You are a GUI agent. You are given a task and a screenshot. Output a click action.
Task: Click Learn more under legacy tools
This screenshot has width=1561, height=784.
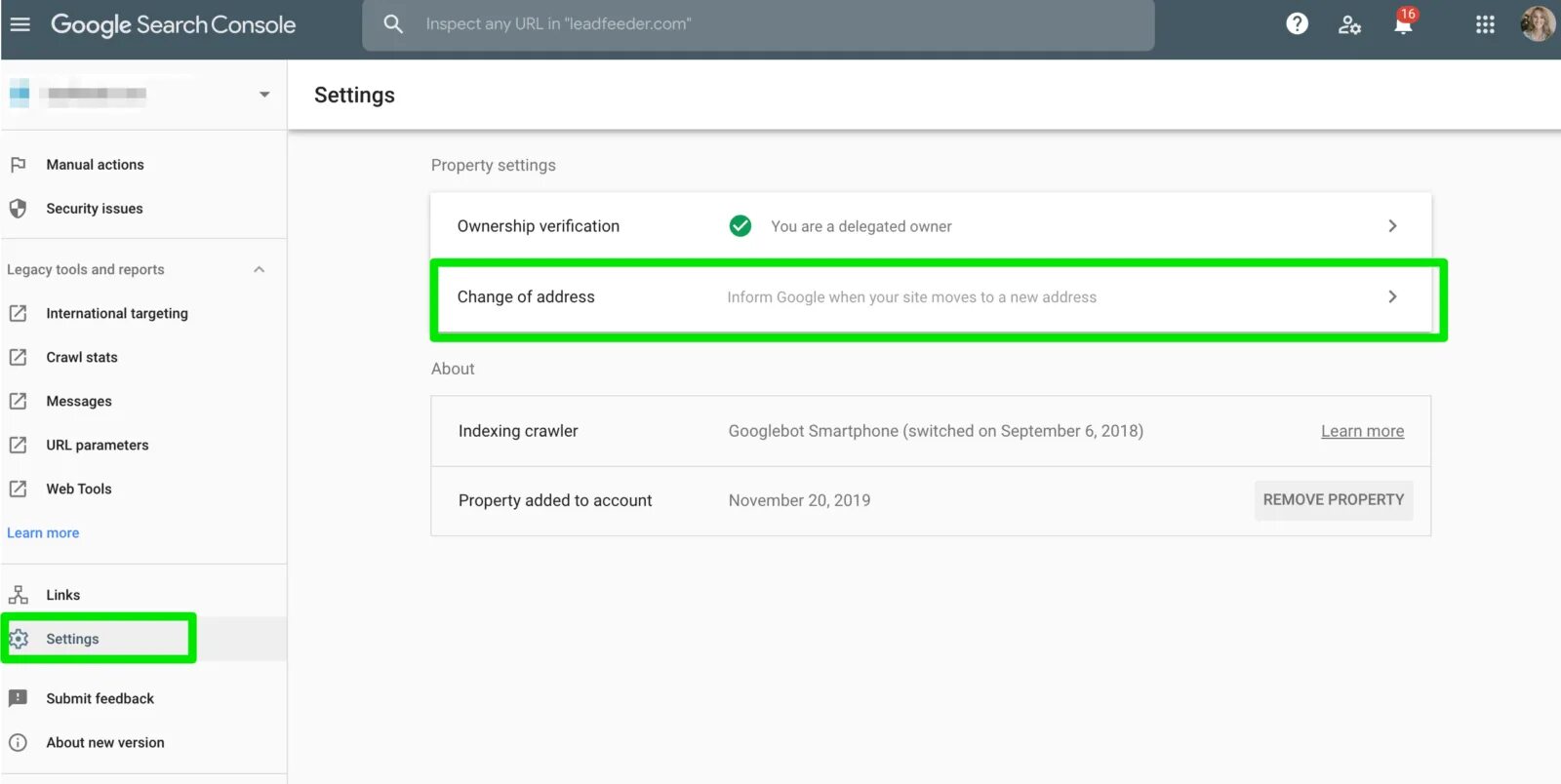[43, 532]
